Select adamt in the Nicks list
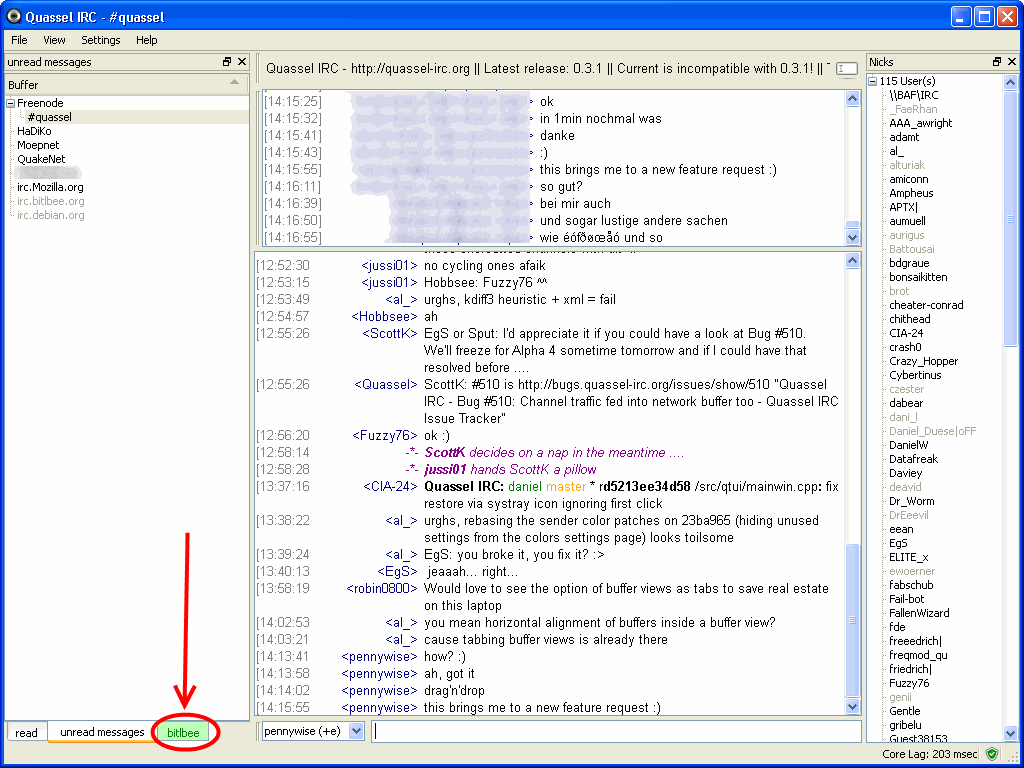 pos(904,137)
